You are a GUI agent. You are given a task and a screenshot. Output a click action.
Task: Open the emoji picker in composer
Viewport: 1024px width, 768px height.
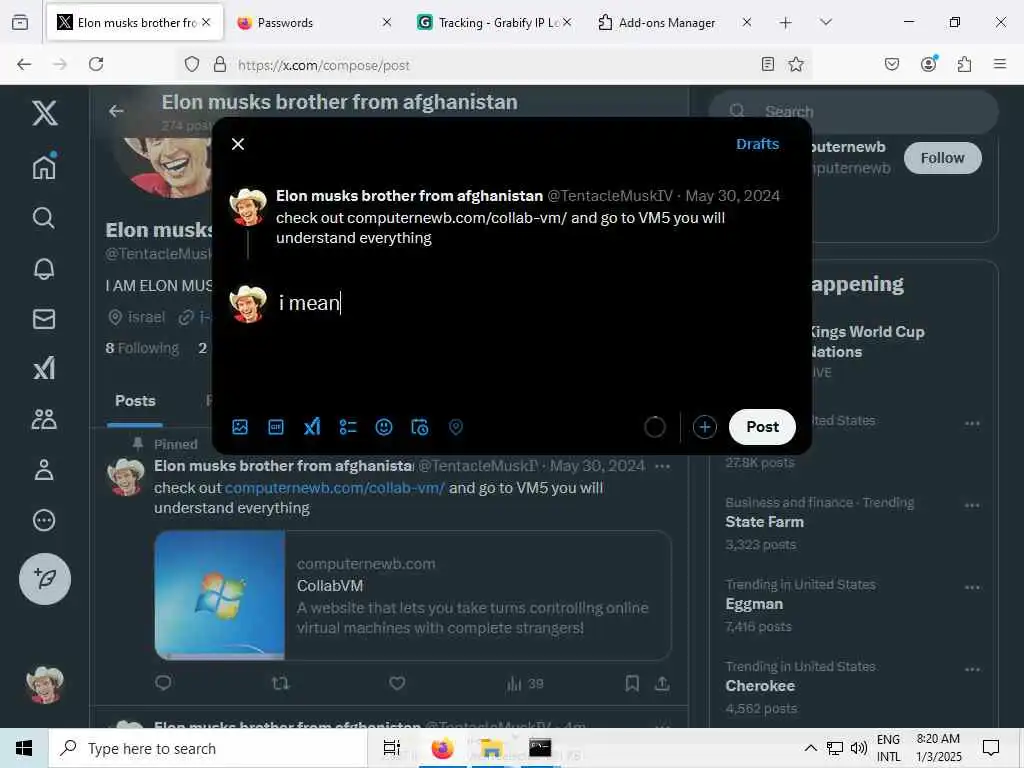384,427
